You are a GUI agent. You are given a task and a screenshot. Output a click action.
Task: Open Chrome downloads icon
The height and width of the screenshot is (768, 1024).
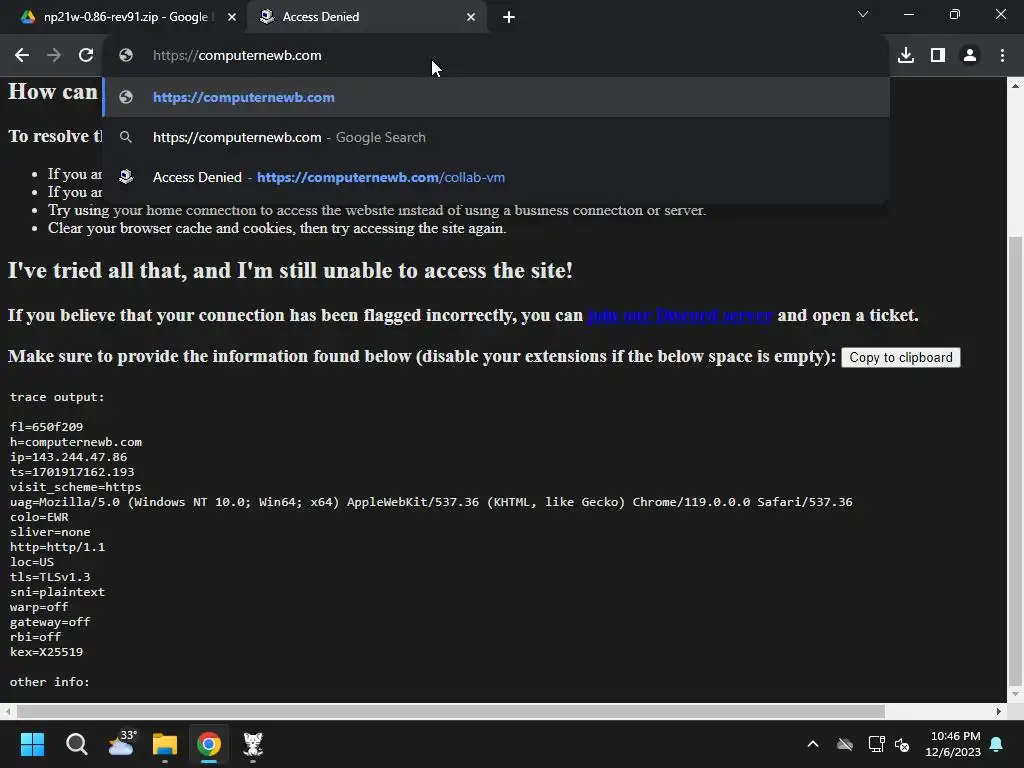coord(906,56)
